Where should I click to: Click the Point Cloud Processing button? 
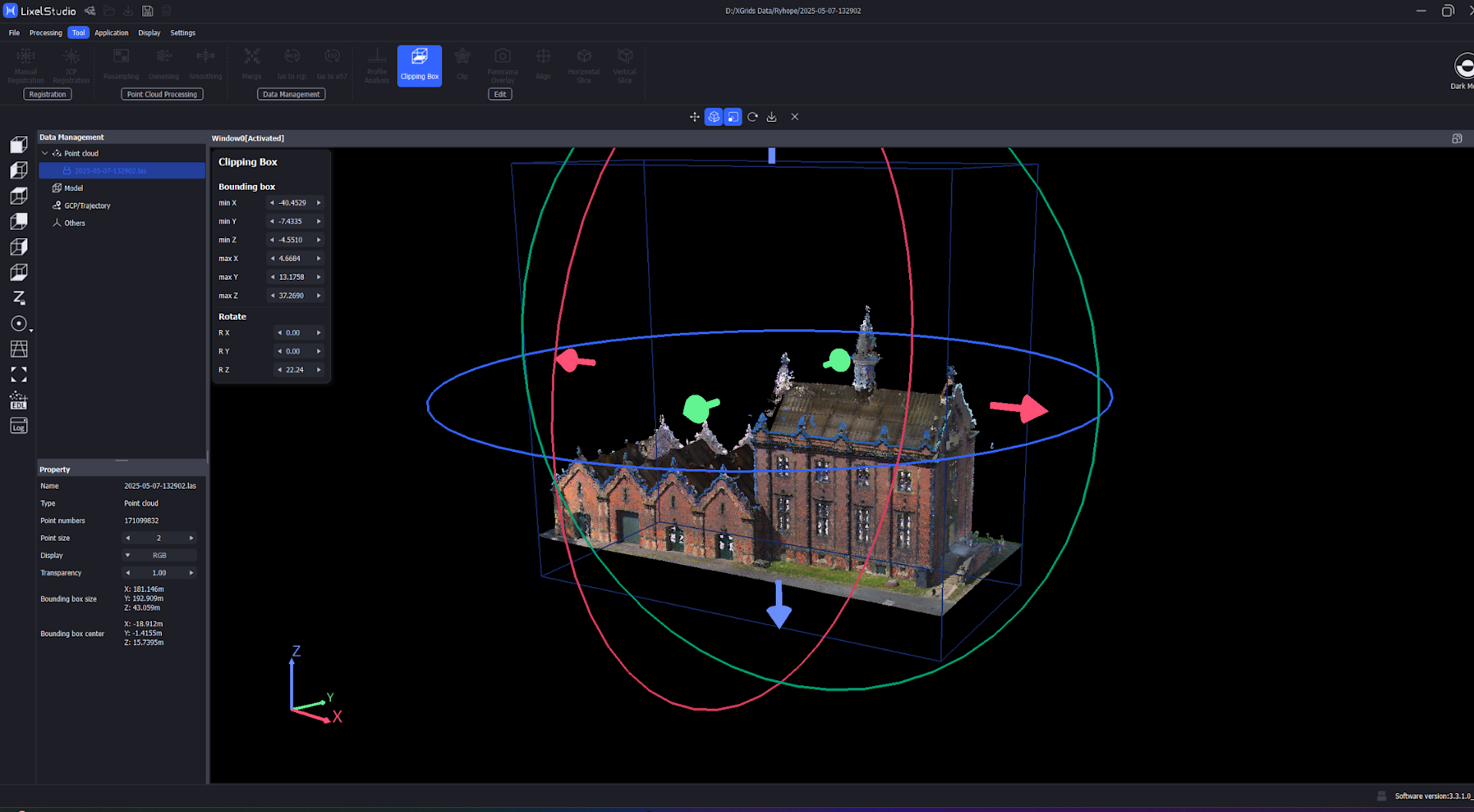162,94
